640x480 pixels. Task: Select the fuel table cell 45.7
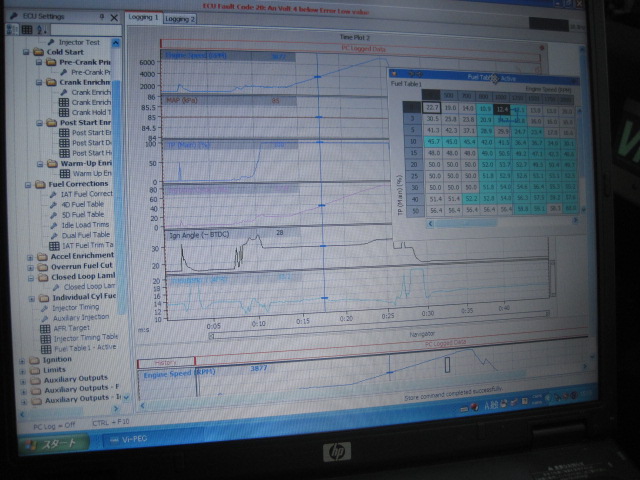click(433, 141)
